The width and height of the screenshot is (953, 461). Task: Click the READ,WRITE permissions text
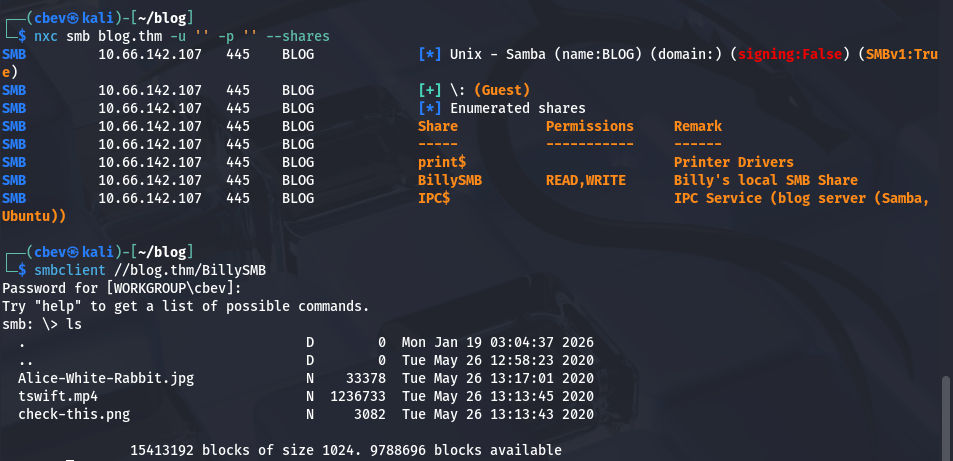tap(585, 180)
